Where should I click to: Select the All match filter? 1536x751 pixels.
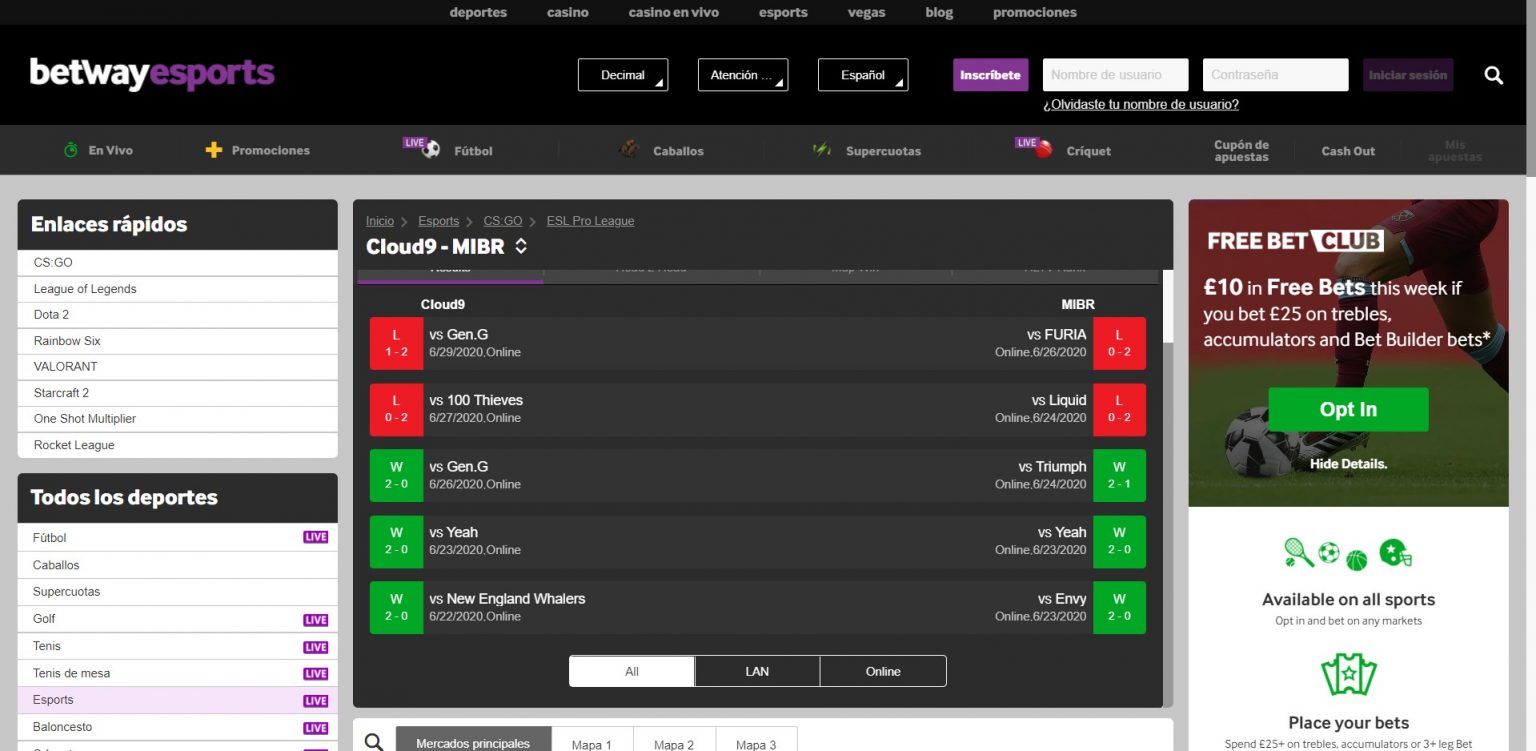tap(632, 671)
